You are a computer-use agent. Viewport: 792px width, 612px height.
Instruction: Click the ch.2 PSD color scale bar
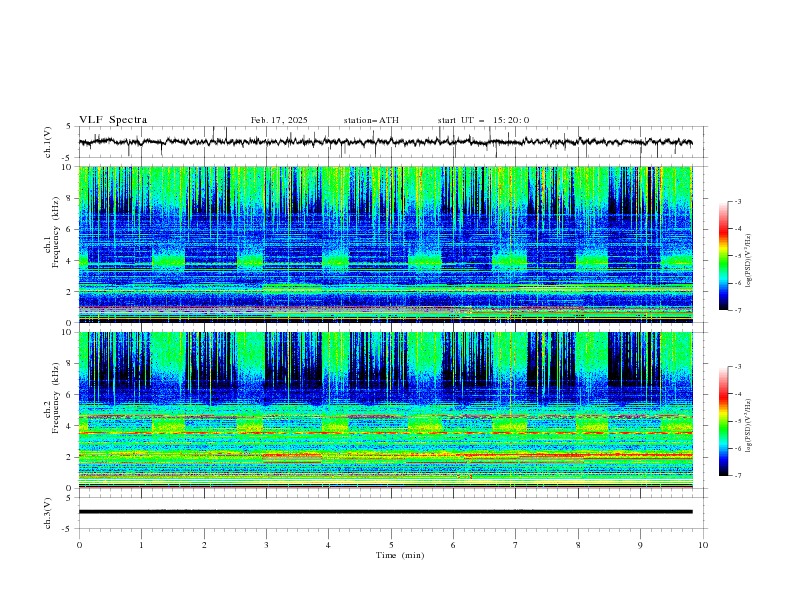point(723,421)
